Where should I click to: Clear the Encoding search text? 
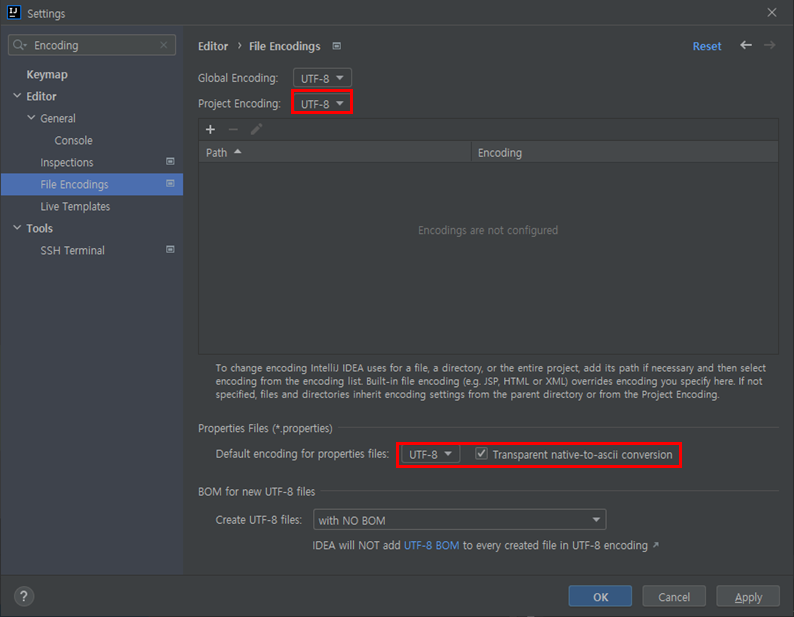coord(164,45)
